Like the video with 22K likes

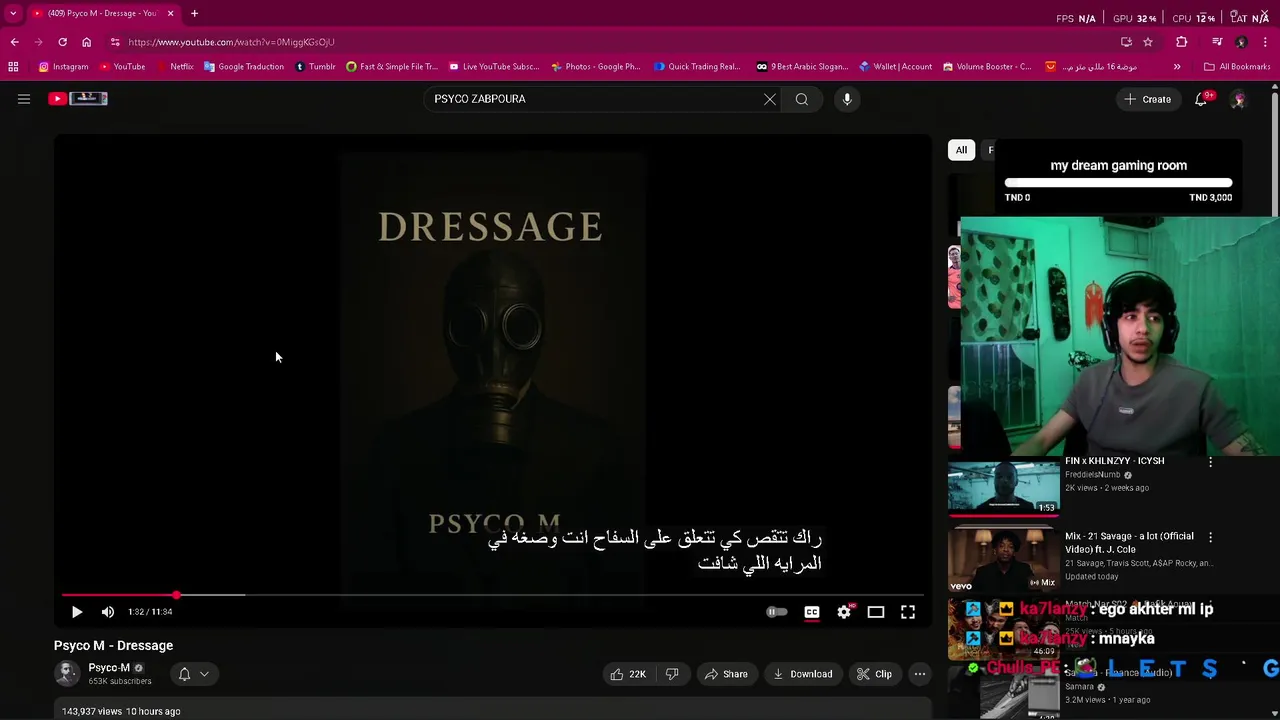[x=628, y=674]
